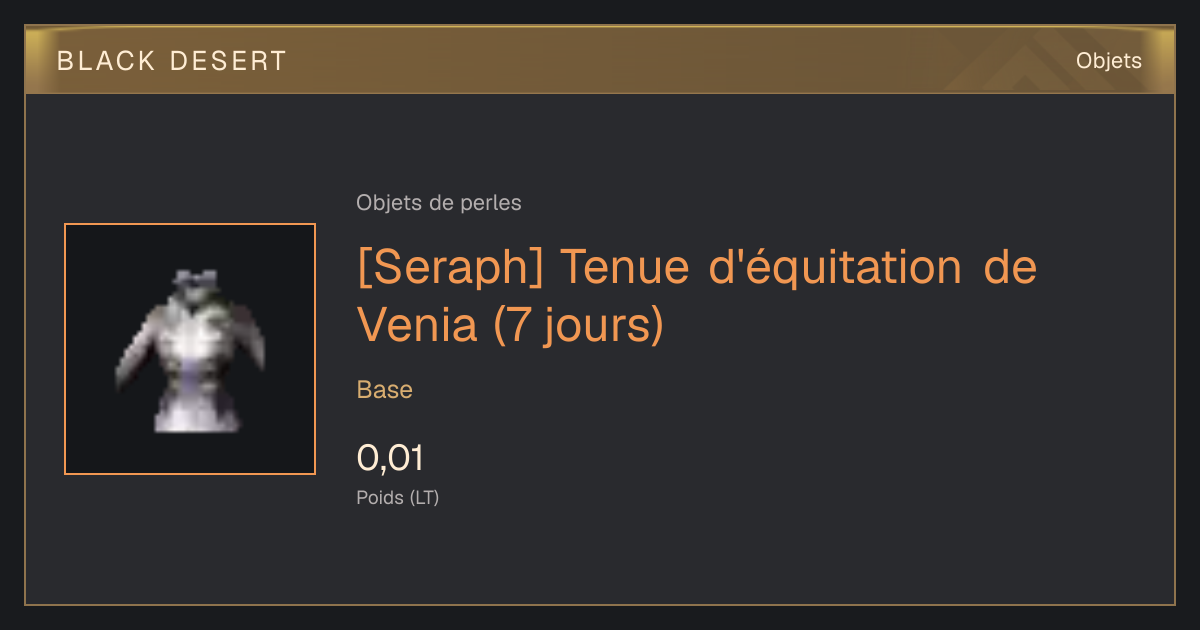Click the [Seraph] Tenue d'équitation item title
Viewport: 1200px width, 630px height.
coord(697,296)
